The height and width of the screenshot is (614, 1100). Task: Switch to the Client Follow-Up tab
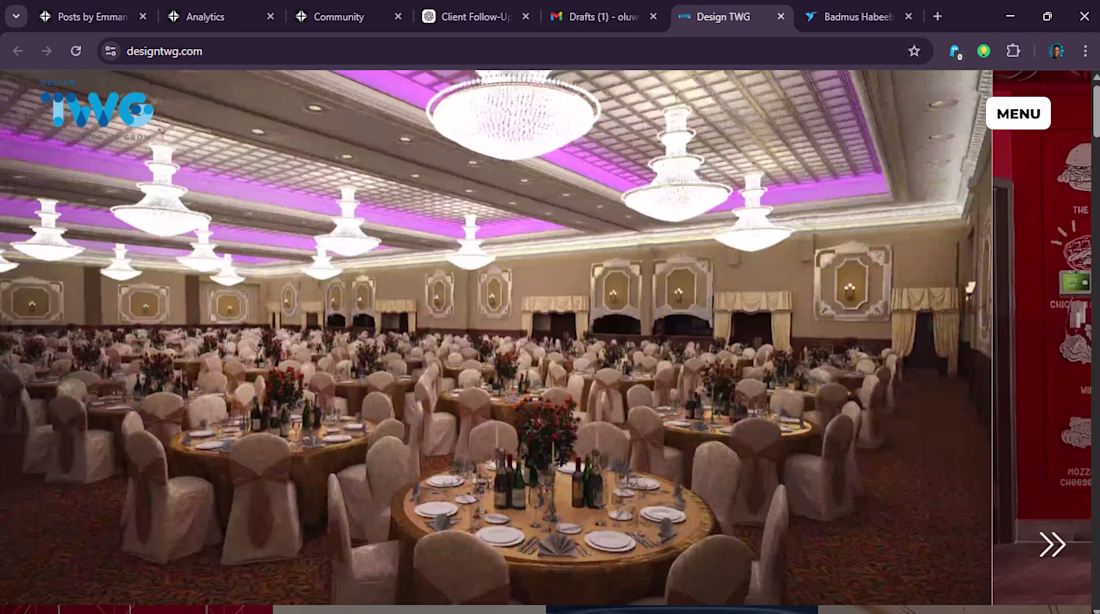476,17
